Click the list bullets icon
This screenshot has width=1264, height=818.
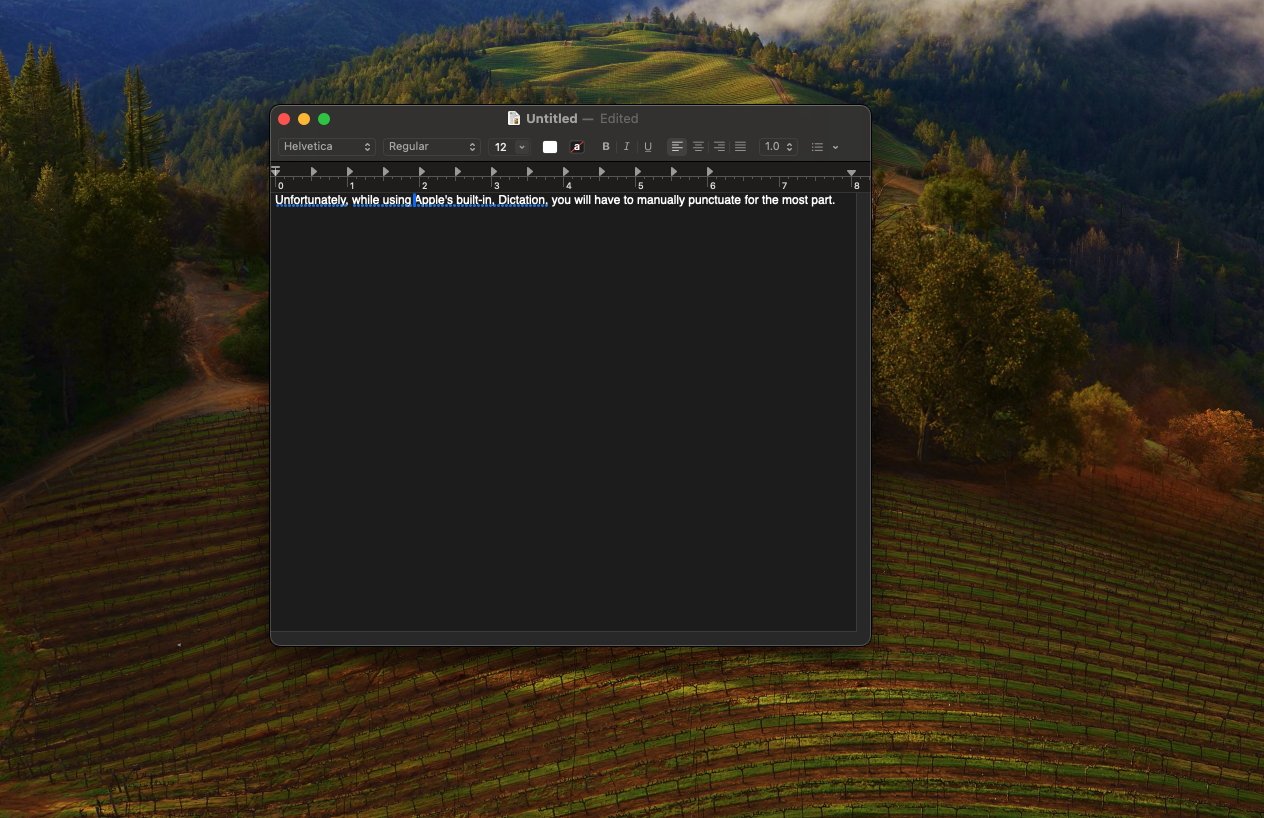click(817, 147)
